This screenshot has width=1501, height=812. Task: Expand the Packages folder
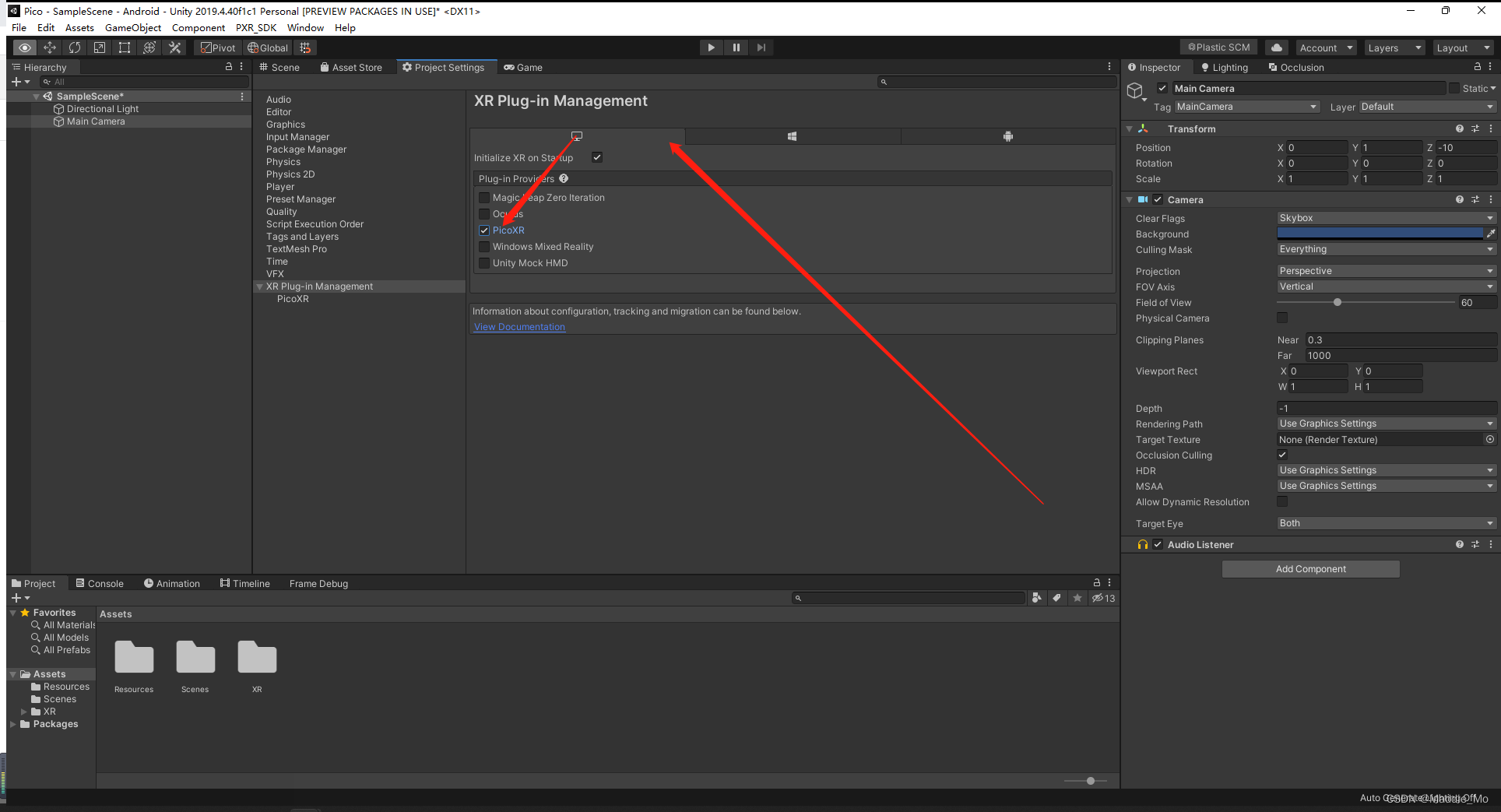(13, 724)
